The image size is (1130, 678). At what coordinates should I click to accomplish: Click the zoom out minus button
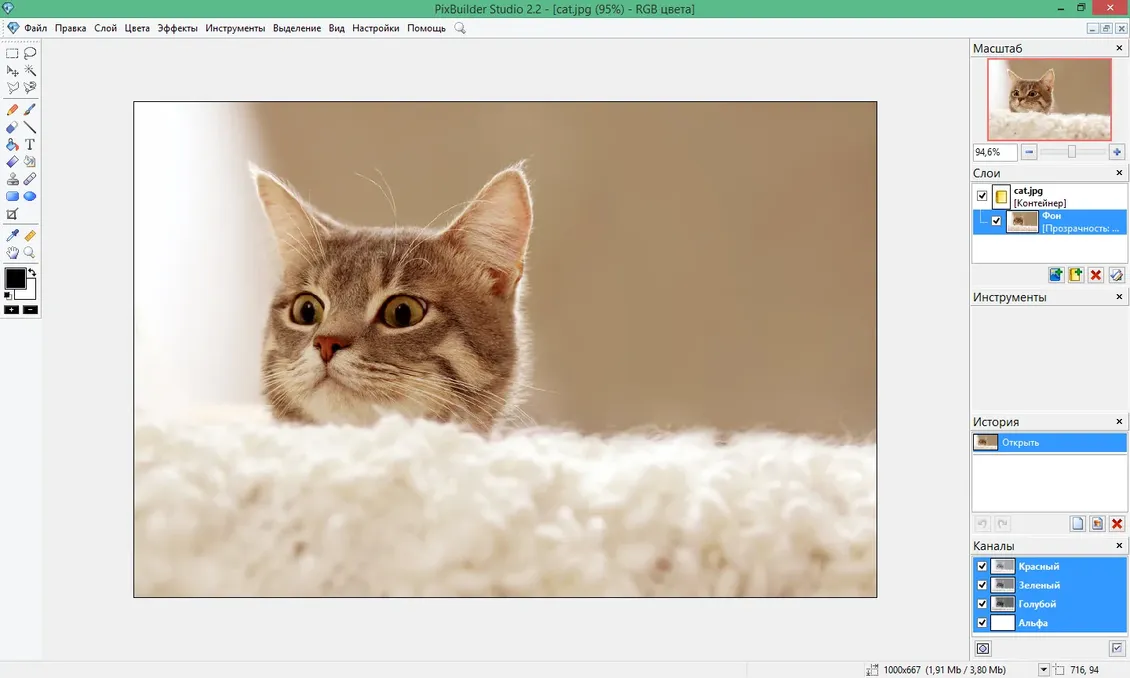click(1029, 152)
